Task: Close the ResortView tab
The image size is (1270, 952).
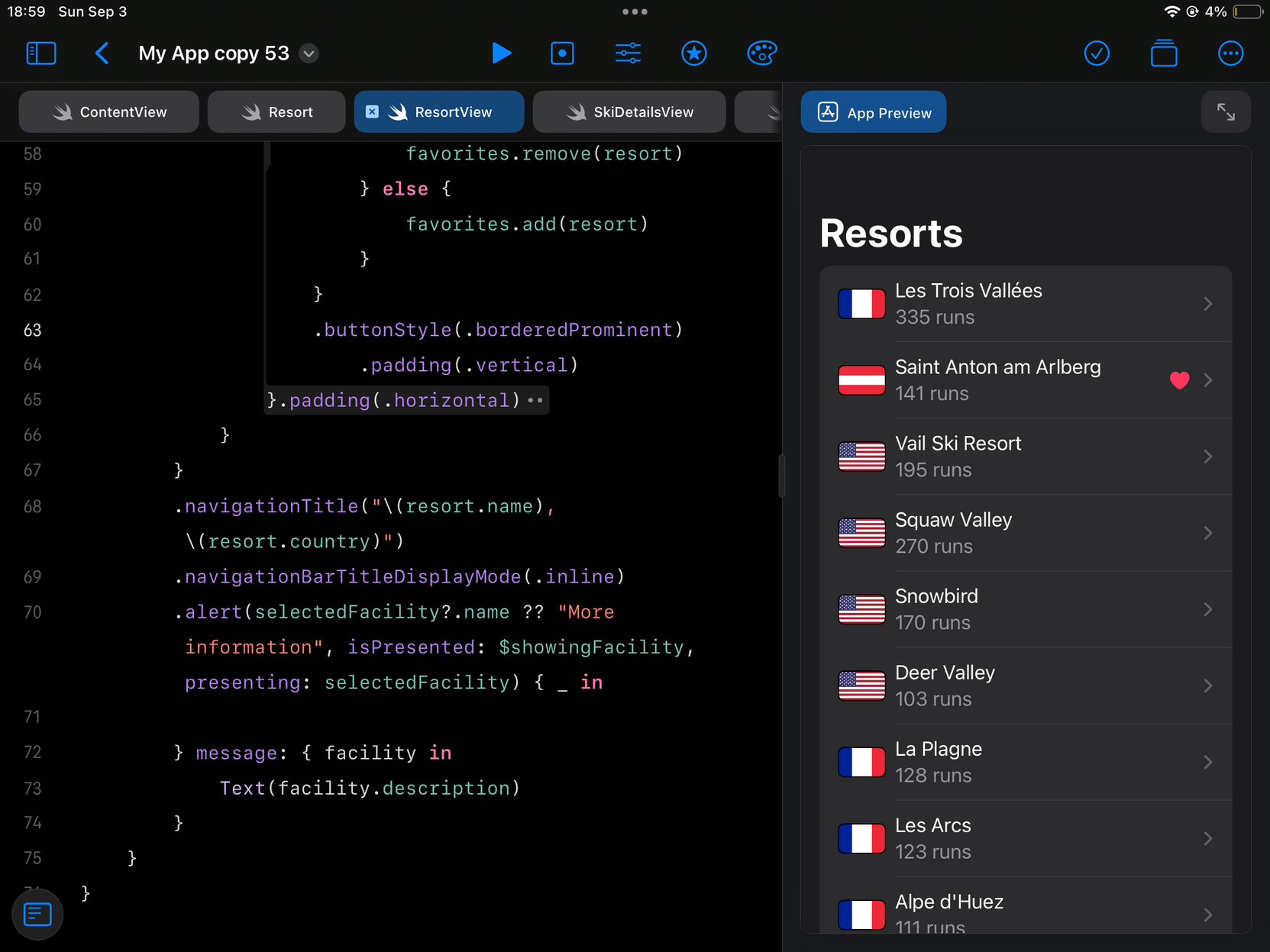Action: (372, 111)
